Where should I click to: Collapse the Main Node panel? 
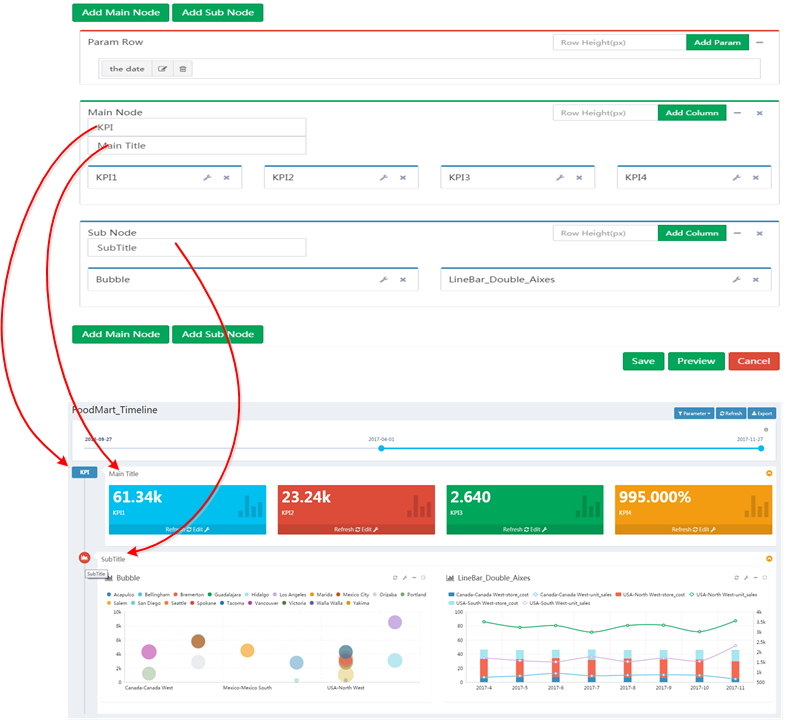point(737,113)
